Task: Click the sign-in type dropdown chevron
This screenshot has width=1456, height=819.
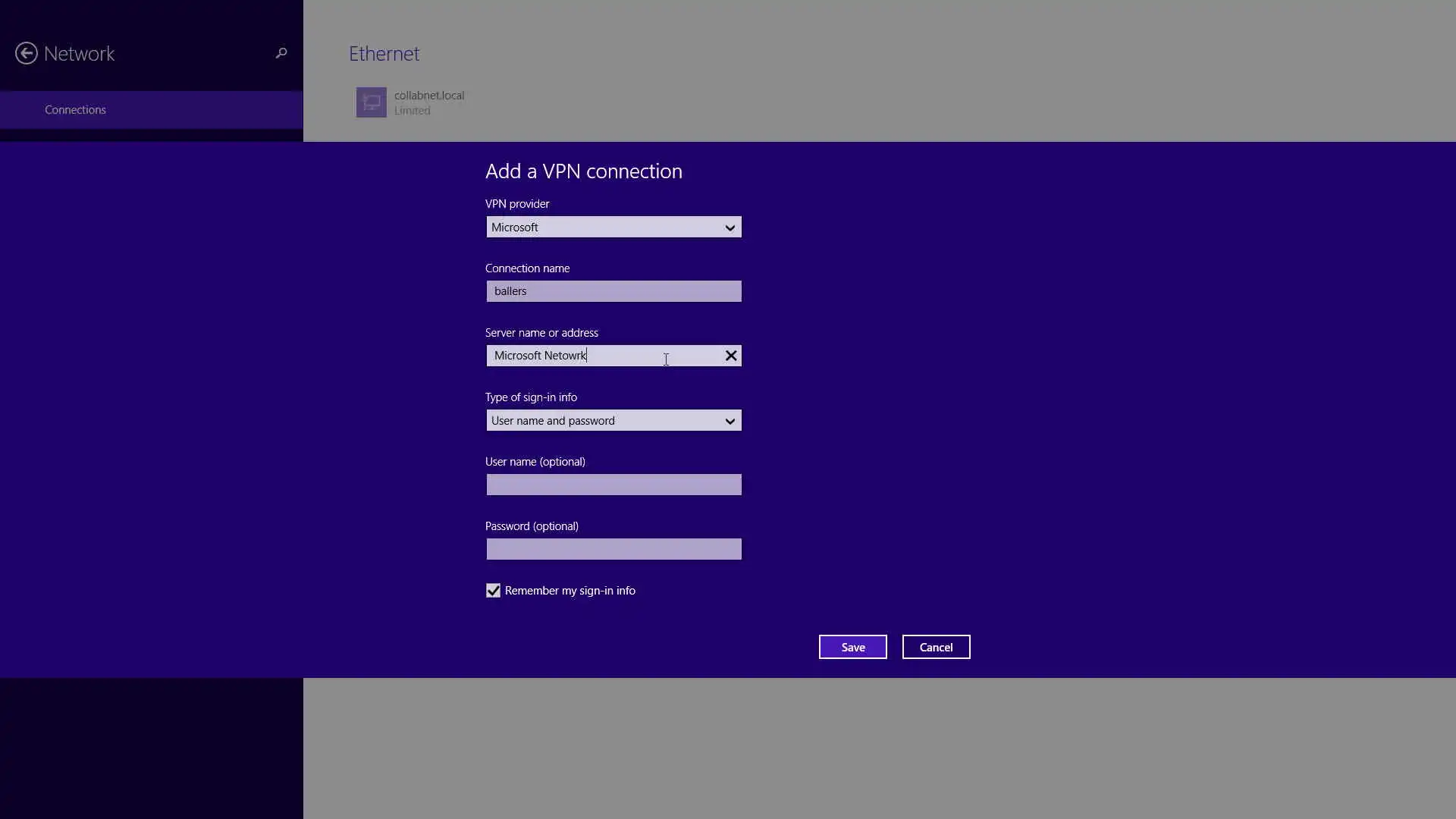Action: click(x=730, y=421)
